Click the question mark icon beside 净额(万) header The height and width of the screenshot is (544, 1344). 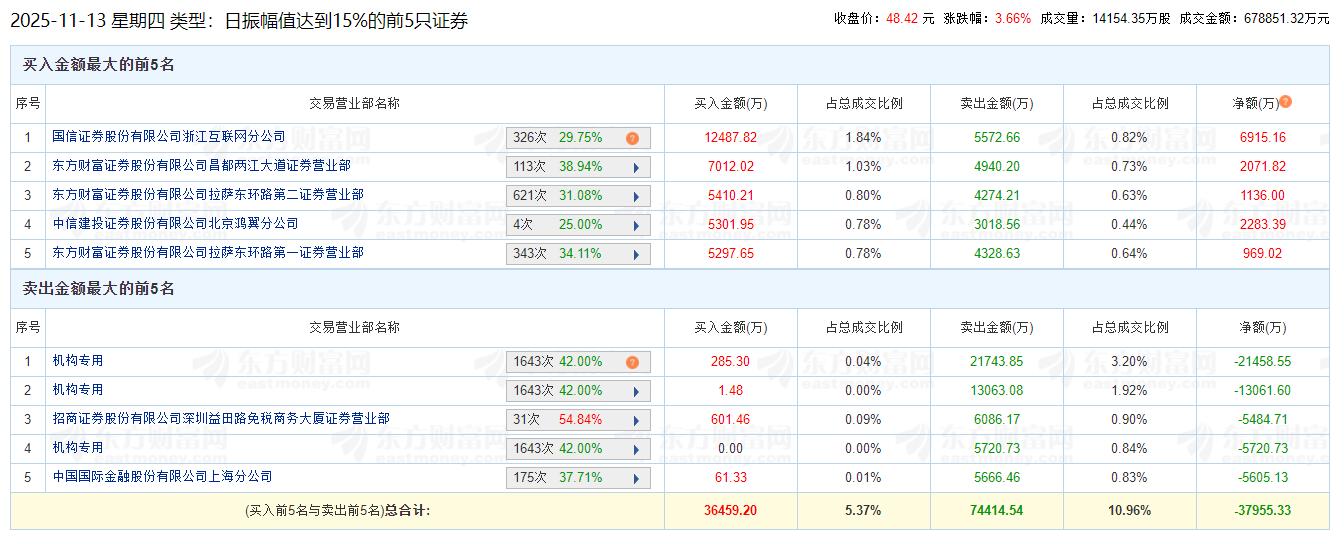click(x=1285, y=102)
